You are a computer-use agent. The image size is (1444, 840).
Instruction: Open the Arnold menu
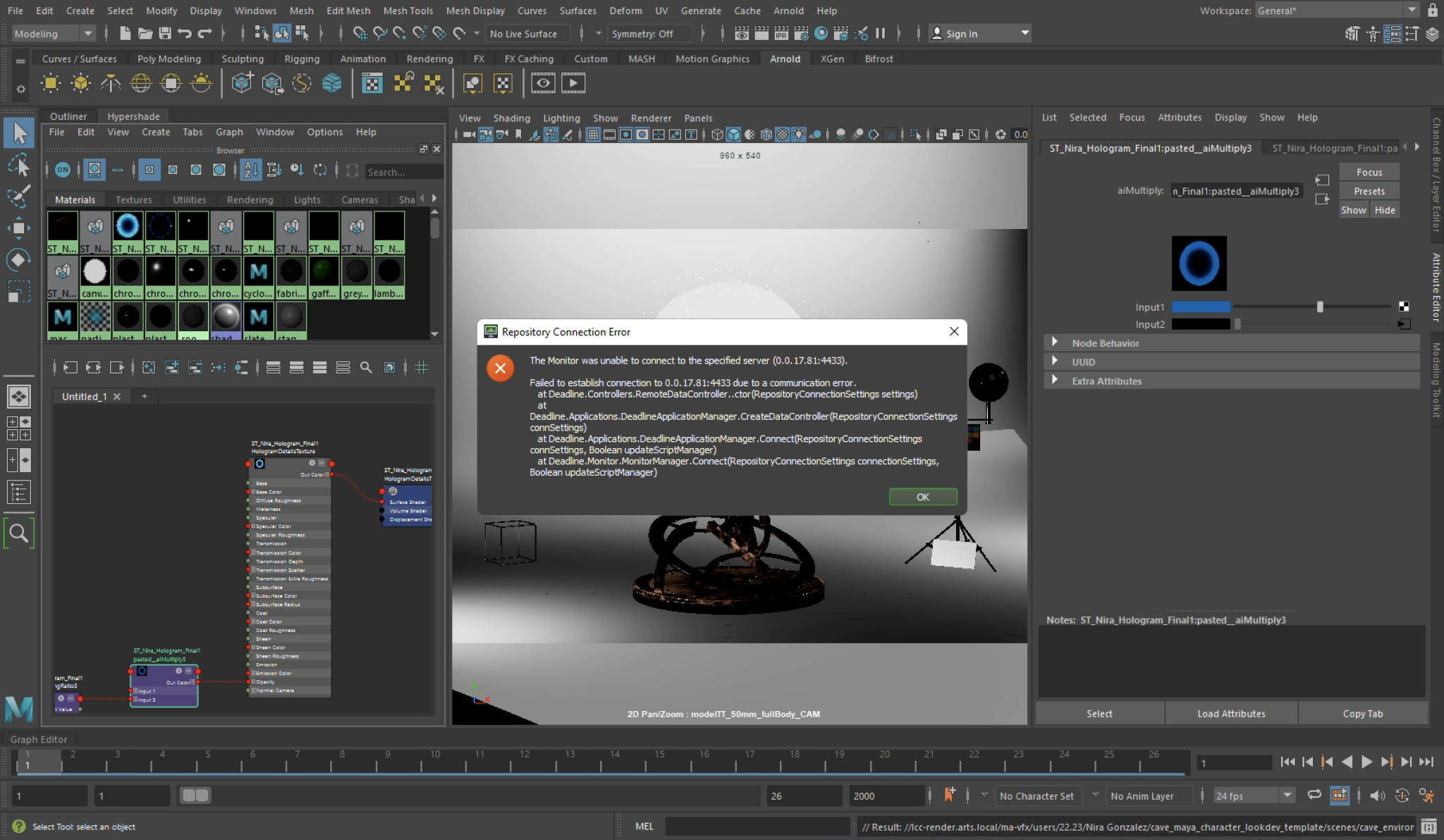coord(788,11)
